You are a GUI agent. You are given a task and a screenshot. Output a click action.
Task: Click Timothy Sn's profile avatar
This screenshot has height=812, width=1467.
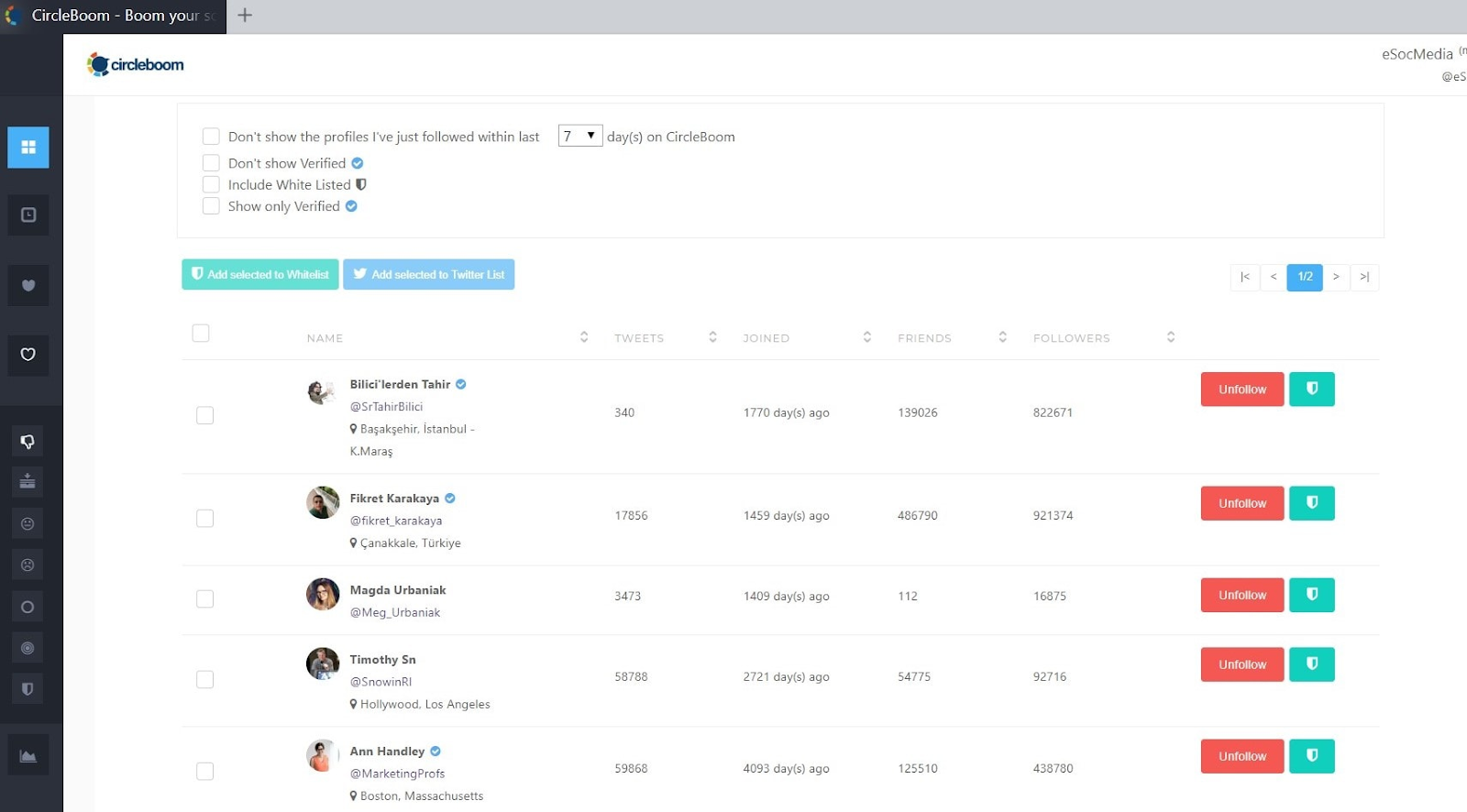coord(323,664)
